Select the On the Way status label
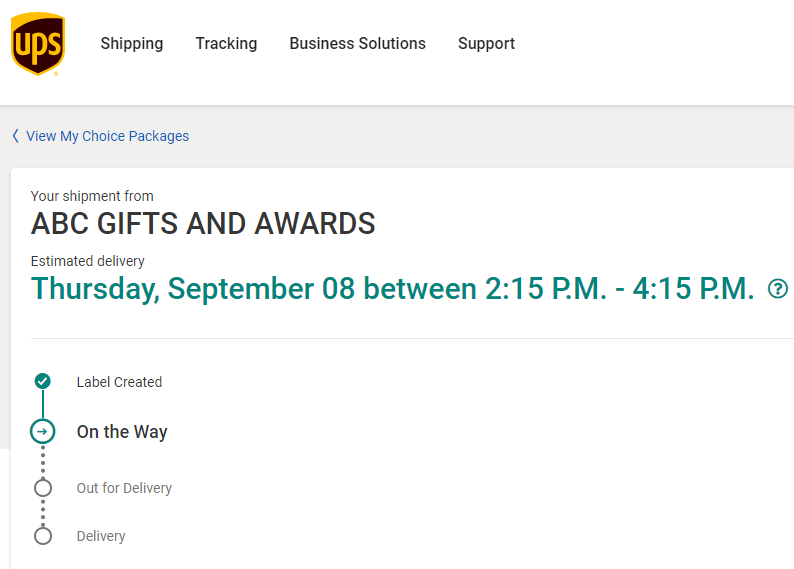Screen dimensions: 794x569 point(122,432)
